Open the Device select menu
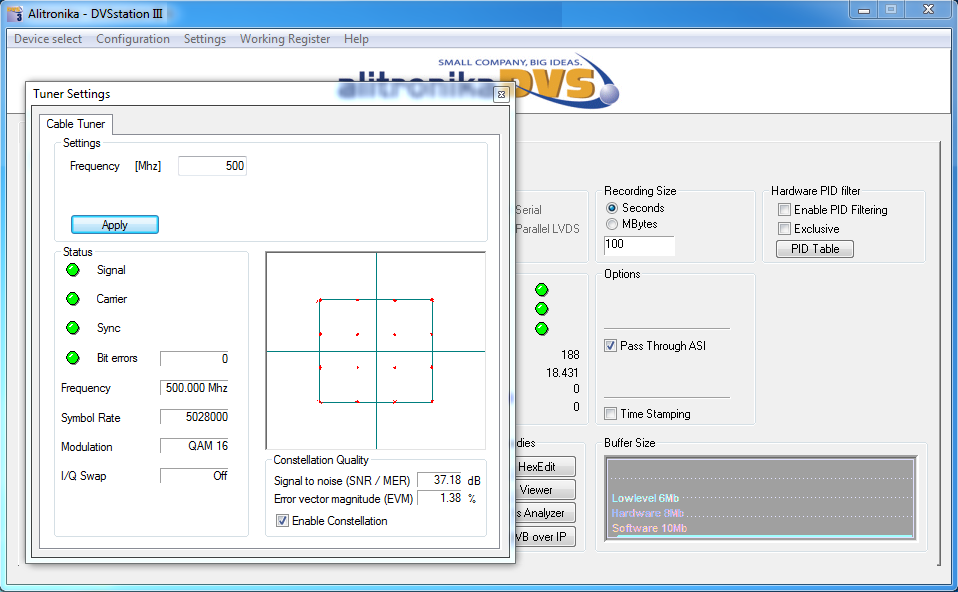This screenshot has height=592, width=958. (48, 39)
